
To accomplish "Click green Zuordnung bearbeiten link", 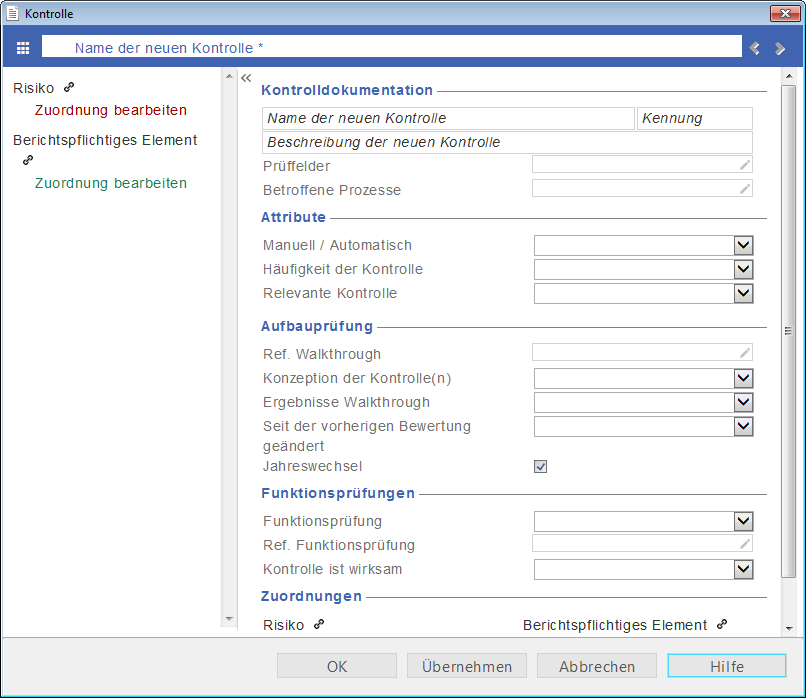I will tap(110, 183).
